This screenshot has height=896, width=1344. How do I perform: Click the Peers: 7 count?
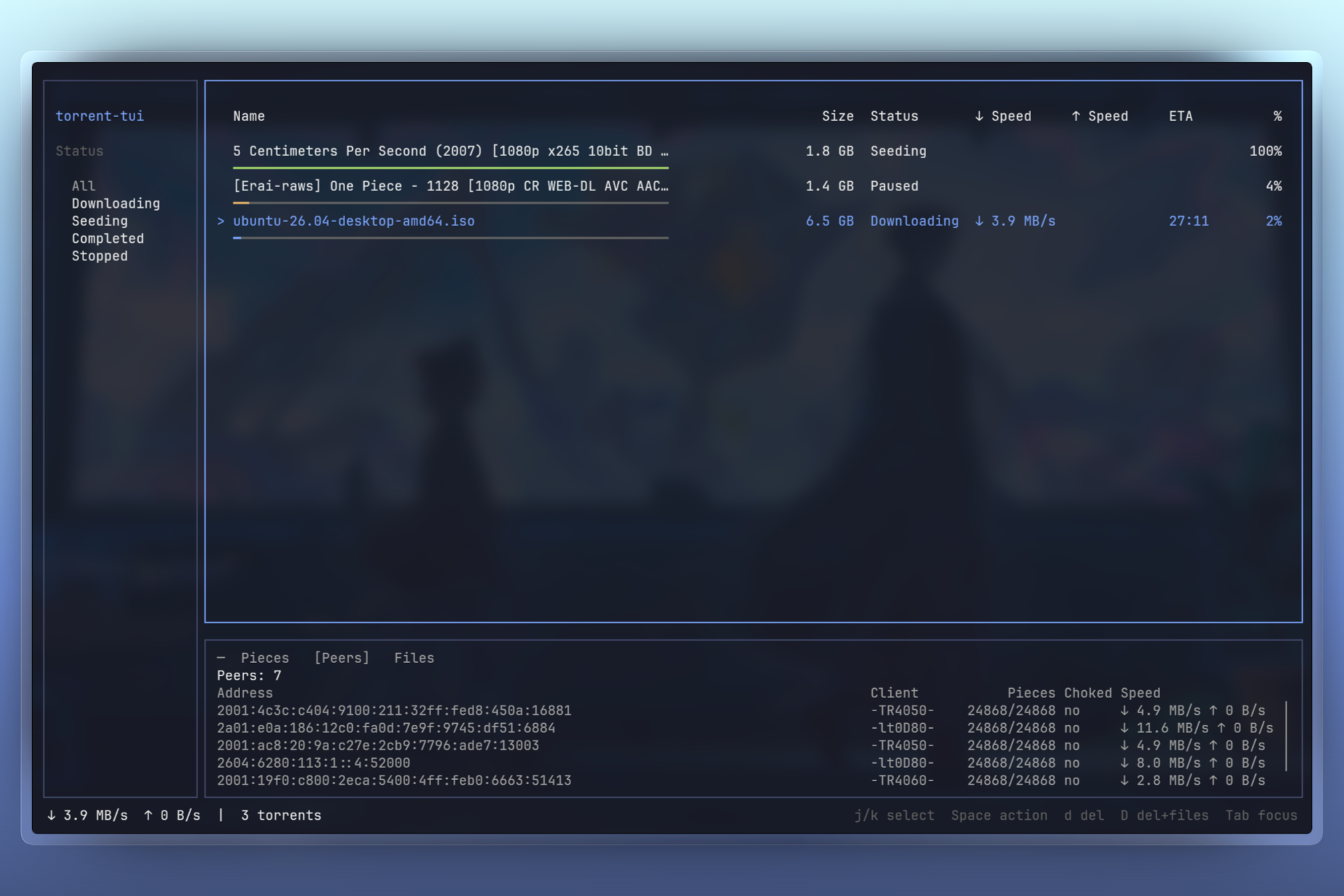click(x=248, y=675)
